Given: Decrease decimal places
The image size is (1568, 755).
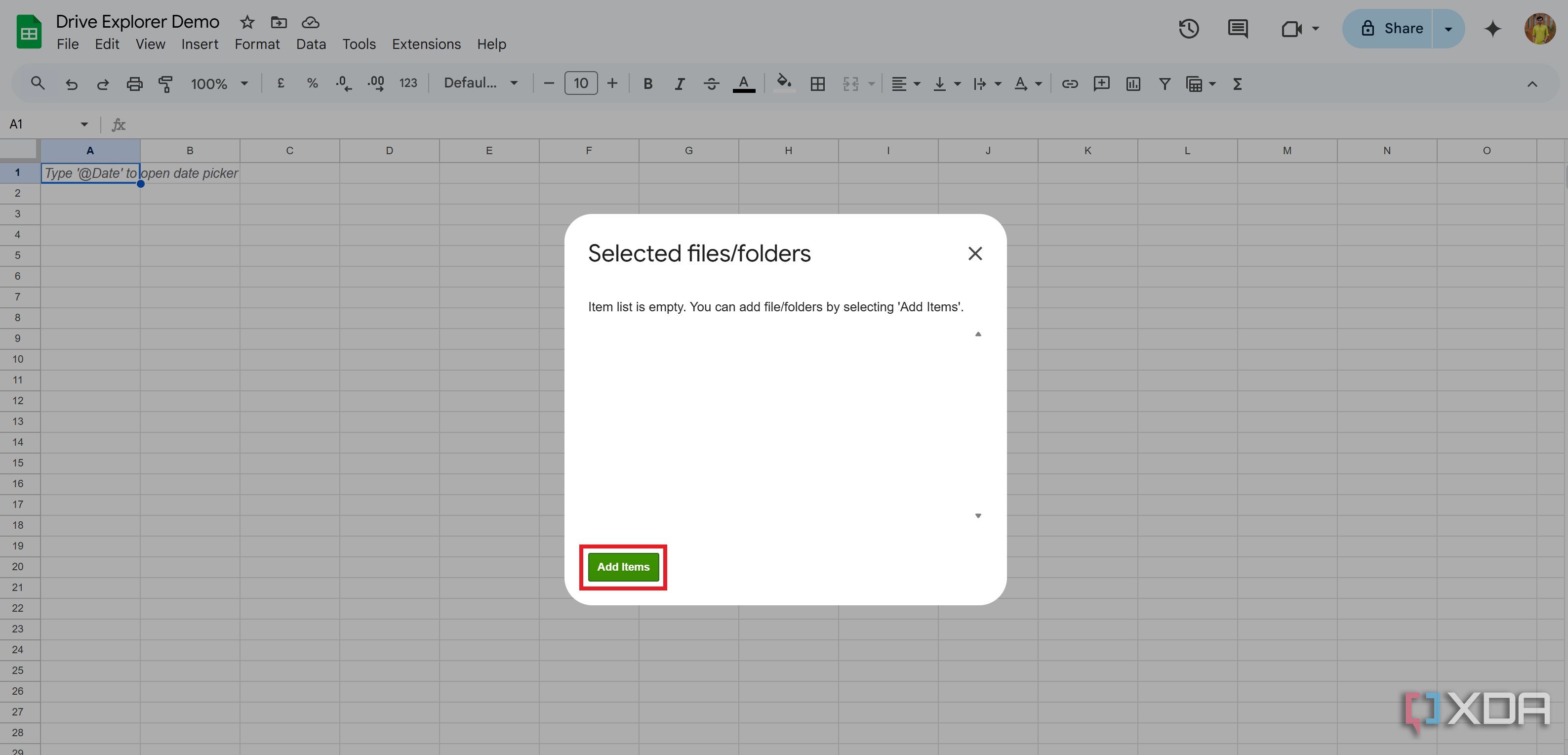Looking at the screenshot, I should tap(344, 84).
